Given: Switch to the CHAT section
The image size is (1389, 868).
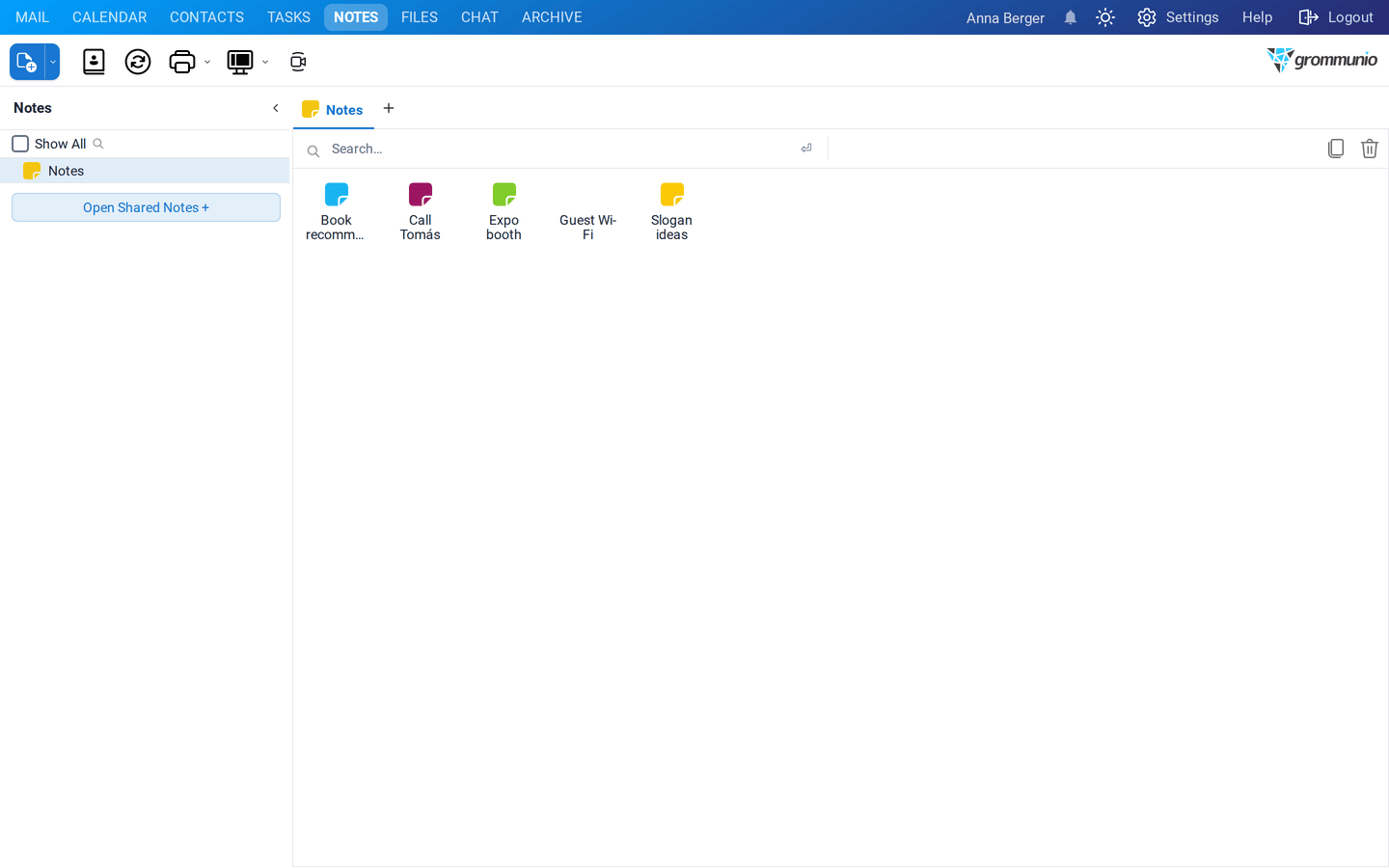Looking at the screenshot, I should pyautogui.click(x=479, y=17).
